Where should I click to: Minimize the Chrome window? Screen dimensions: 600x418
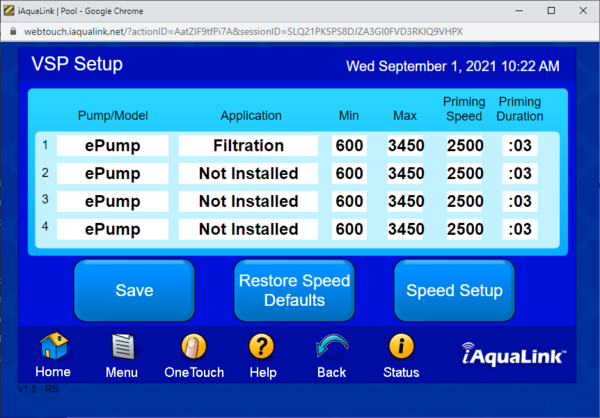coord(519,11)
